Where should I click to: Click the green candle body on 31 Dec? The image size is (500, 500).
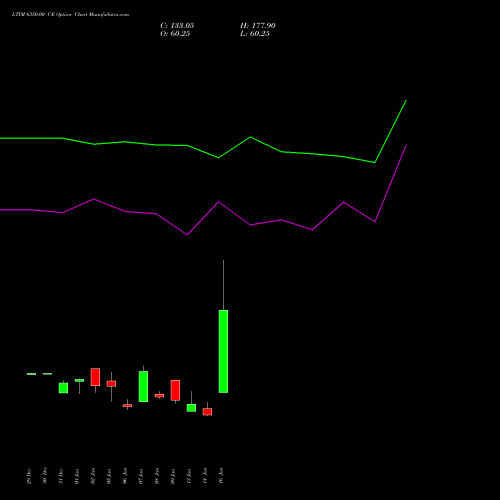pos(63,388)
